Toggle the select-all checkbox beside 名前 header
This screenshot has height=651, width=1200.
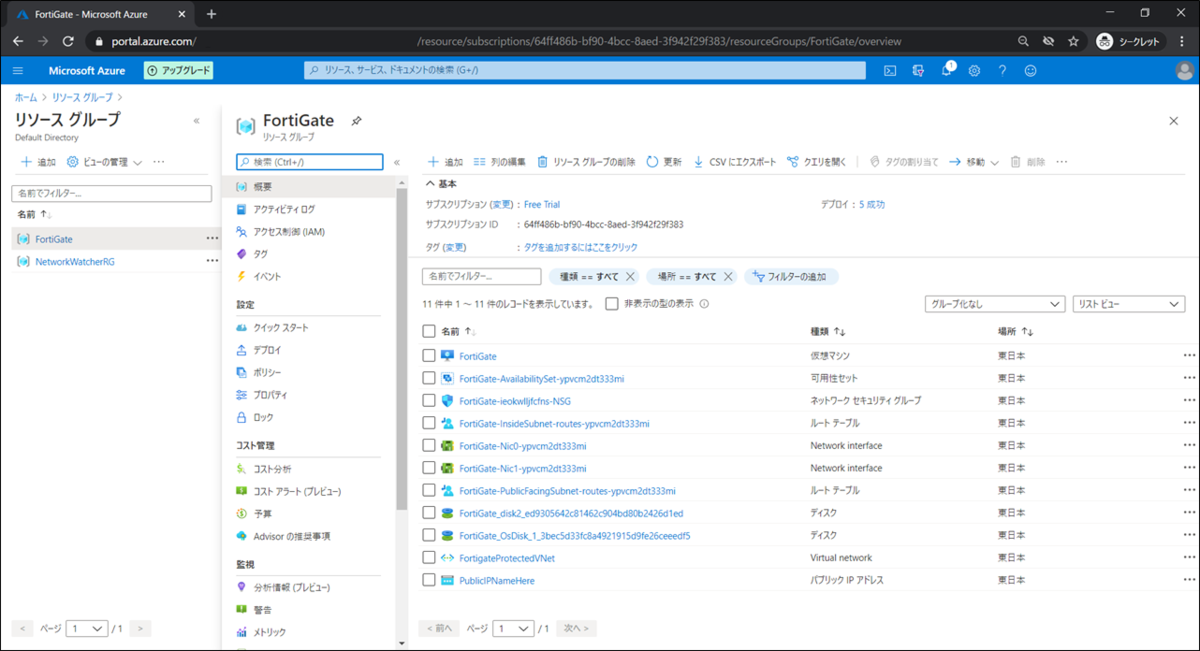429,331
